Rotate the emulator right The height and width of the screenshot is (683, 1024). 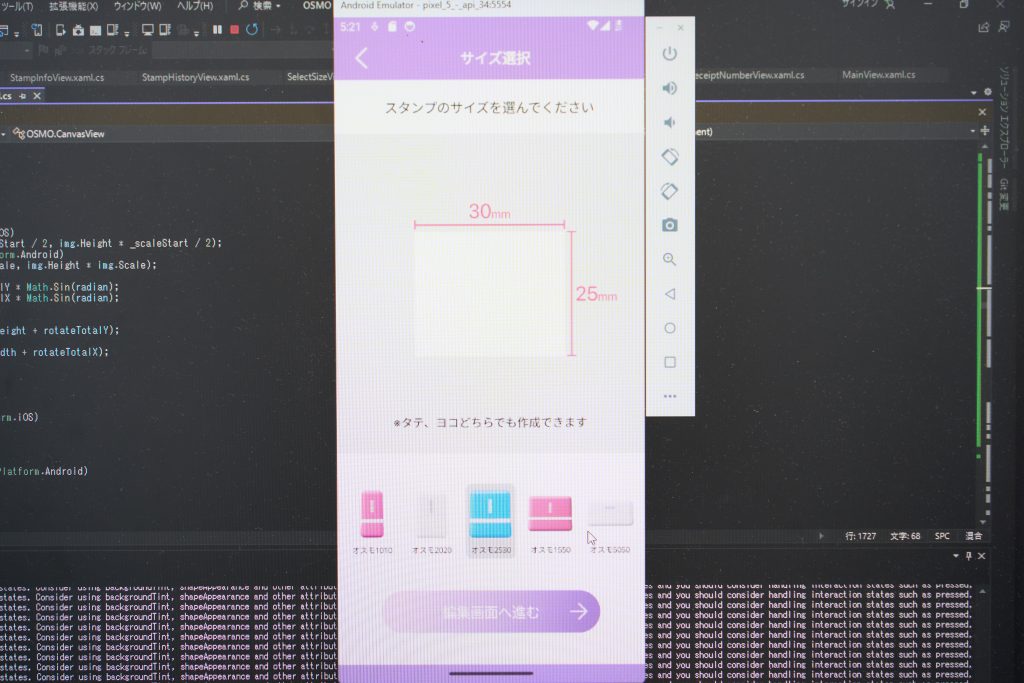point(669,191)
